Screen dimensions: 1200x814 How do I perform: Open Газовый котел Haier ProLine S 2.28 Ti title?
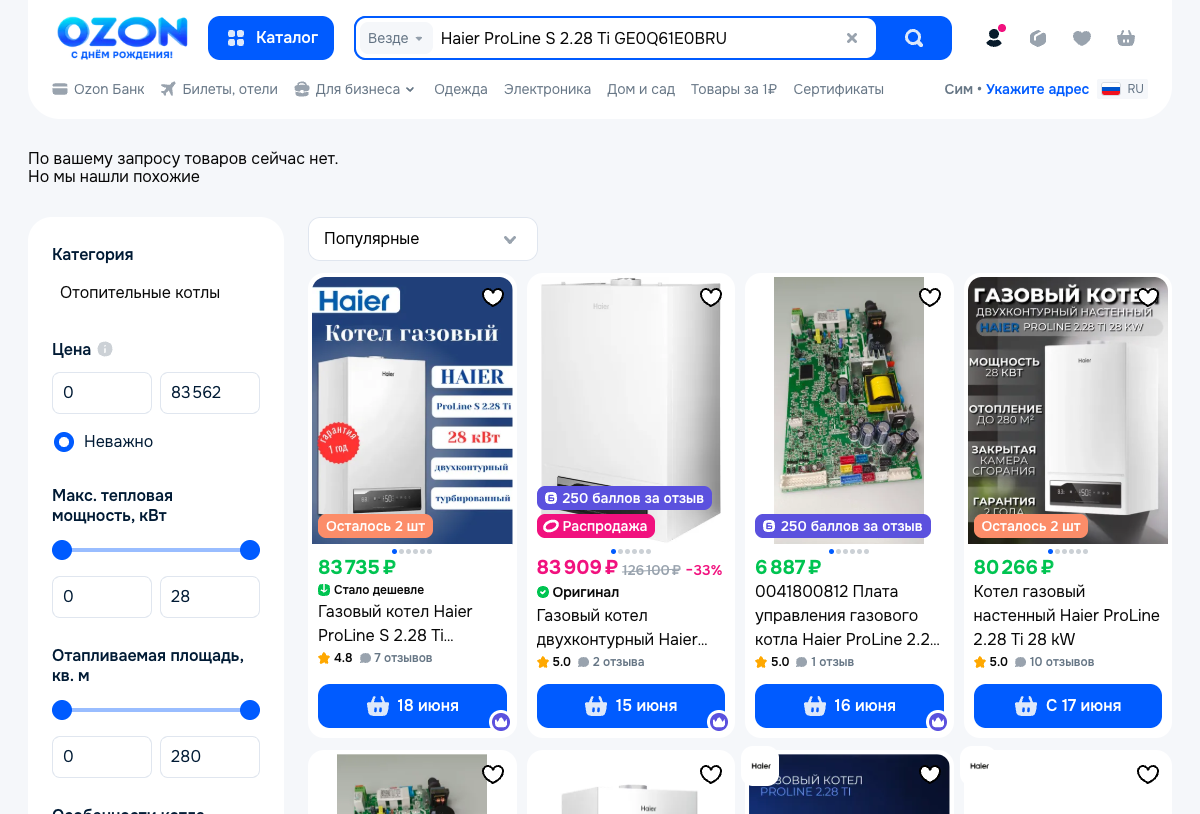395,623
